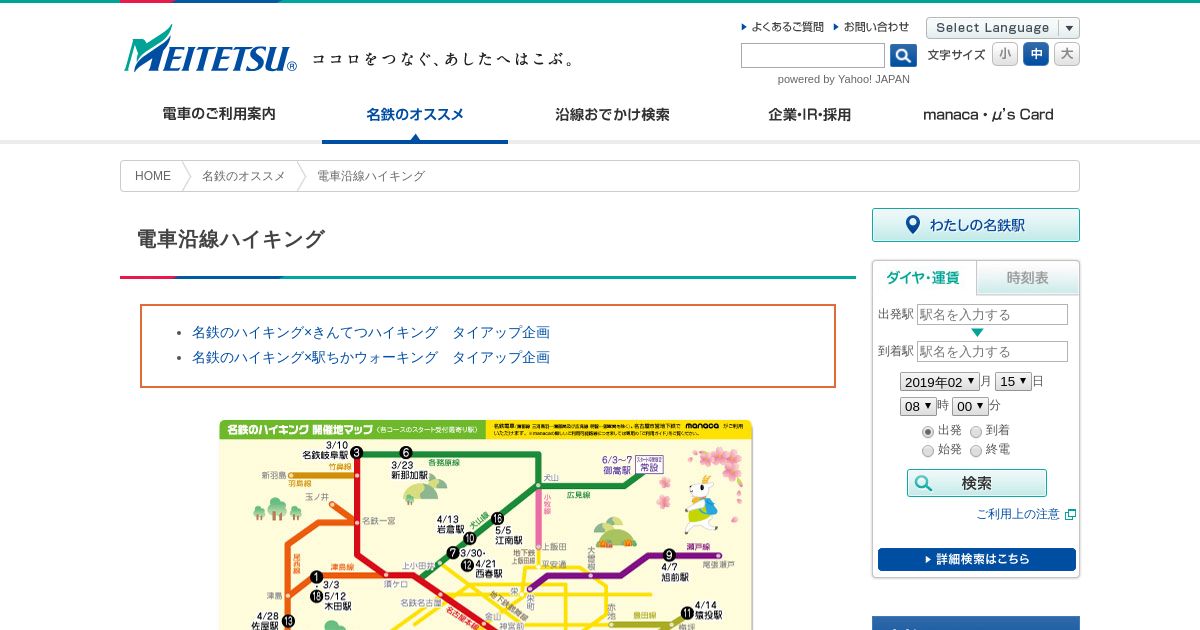Select the 終電 radio button
The image size is (1200, 630).
coord(976,451)
